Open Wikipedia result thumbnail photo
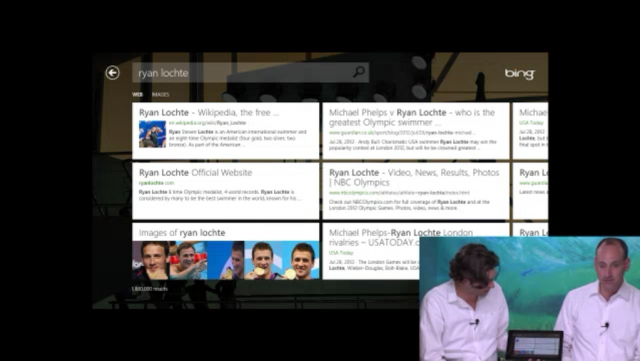 152,134
